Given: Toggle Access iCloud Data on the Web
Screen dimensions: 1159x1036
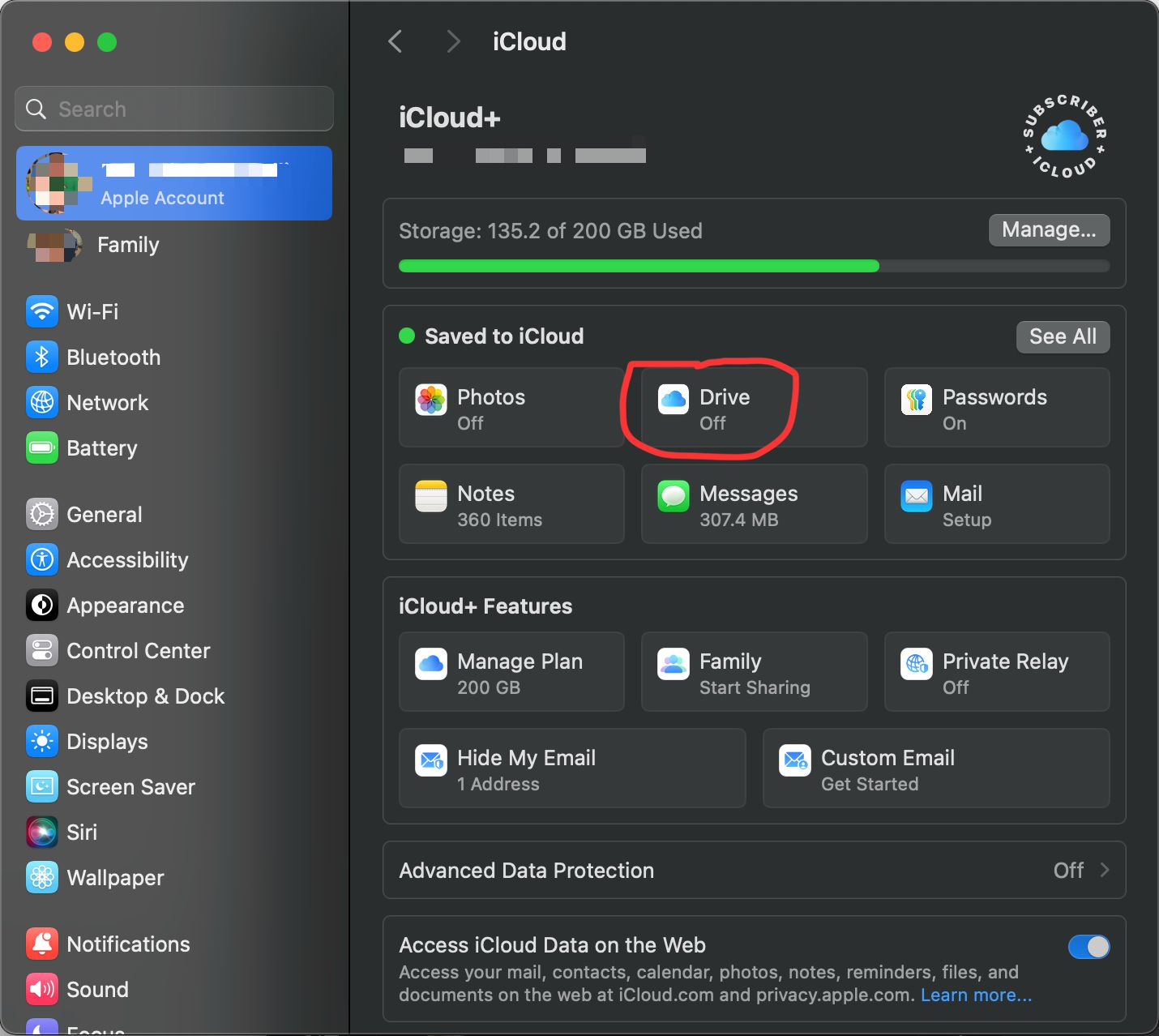Looking at the screenshot, I should click(1088, 946).
